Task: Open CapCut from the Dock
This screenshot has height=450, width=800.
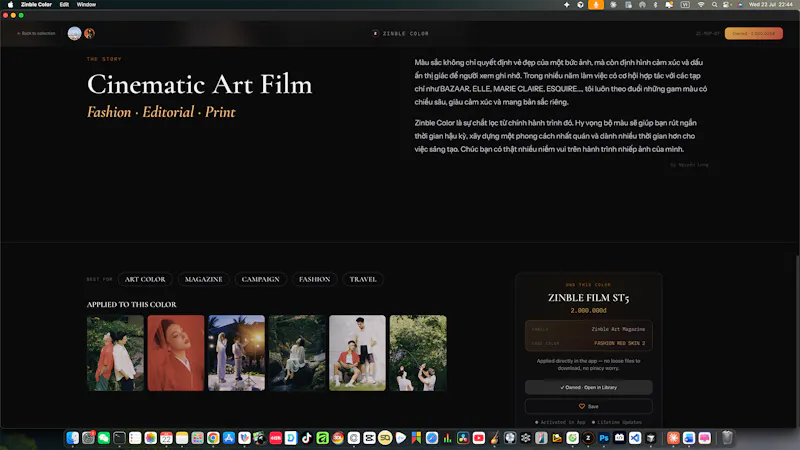Action: pyautogui.click(x=369, y=438)
